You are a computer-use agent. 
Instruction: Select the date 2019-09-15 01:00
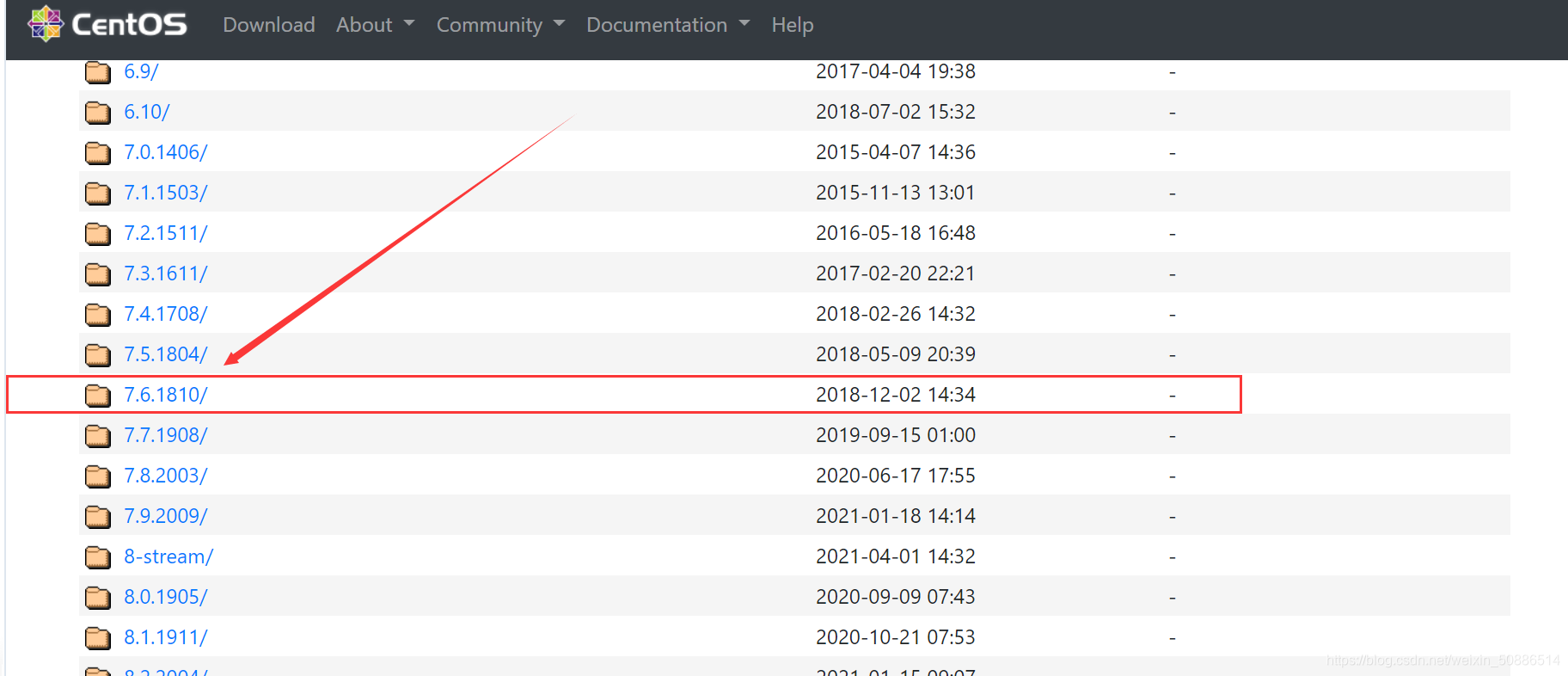coord(896,435)
